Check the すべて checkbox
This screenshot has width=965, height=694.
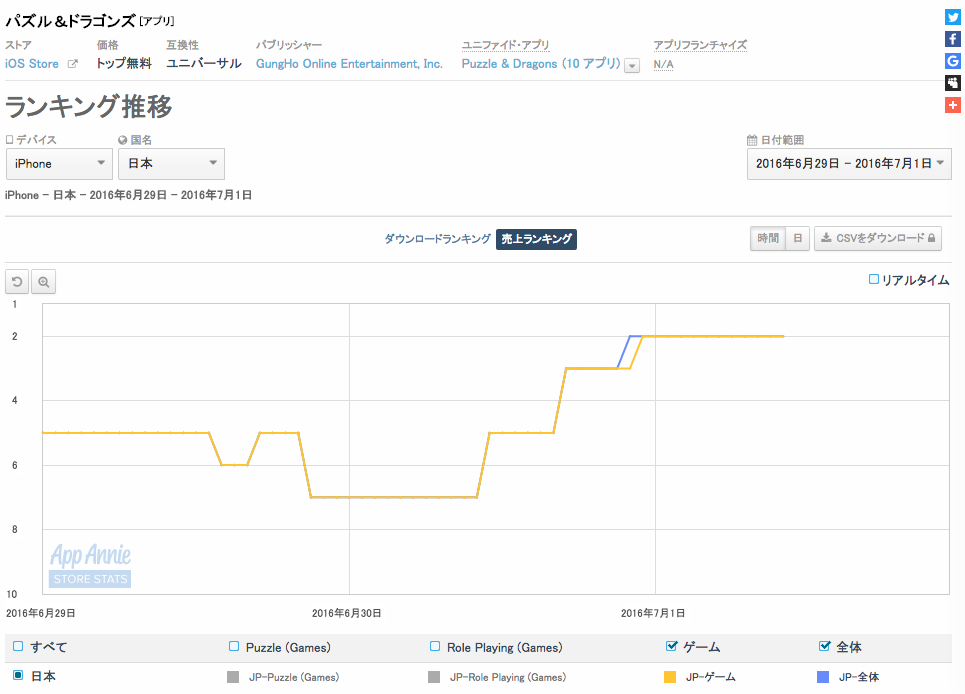coord(18,646)
